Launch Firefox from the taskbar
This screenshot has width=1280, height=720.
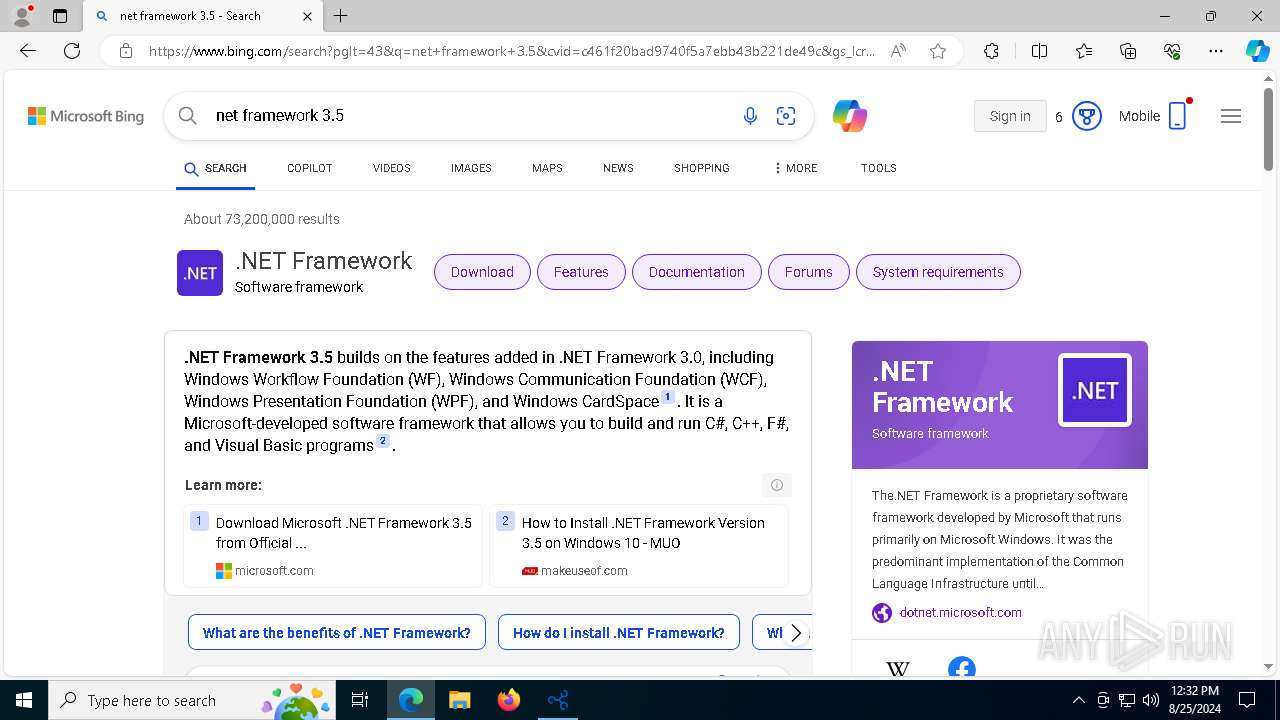509,700
